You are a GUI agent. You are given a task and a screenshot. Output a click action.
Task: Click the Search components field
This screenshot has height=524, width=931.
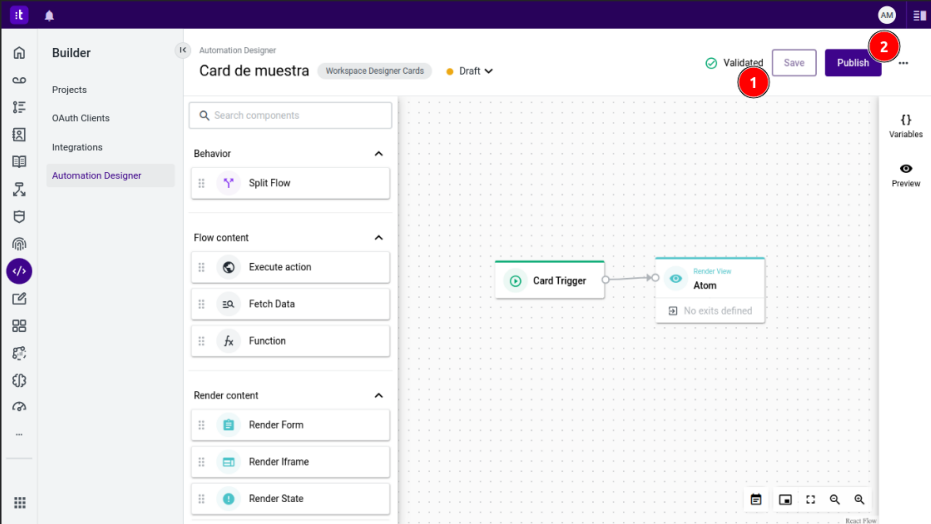[x=290, y=115]
